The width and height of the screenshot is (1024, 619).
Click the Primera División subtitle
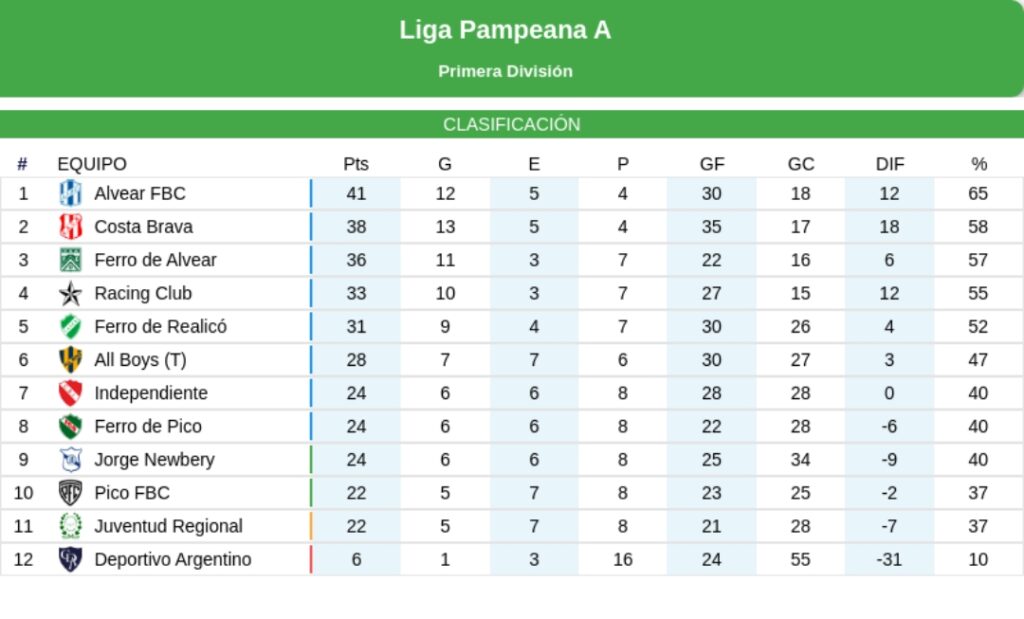tap(505, 71)
